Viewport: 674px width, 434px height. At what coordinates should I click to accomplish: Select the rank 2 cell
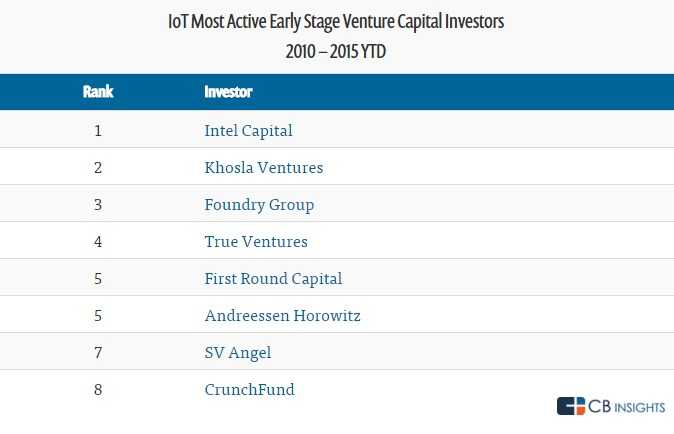98,167
